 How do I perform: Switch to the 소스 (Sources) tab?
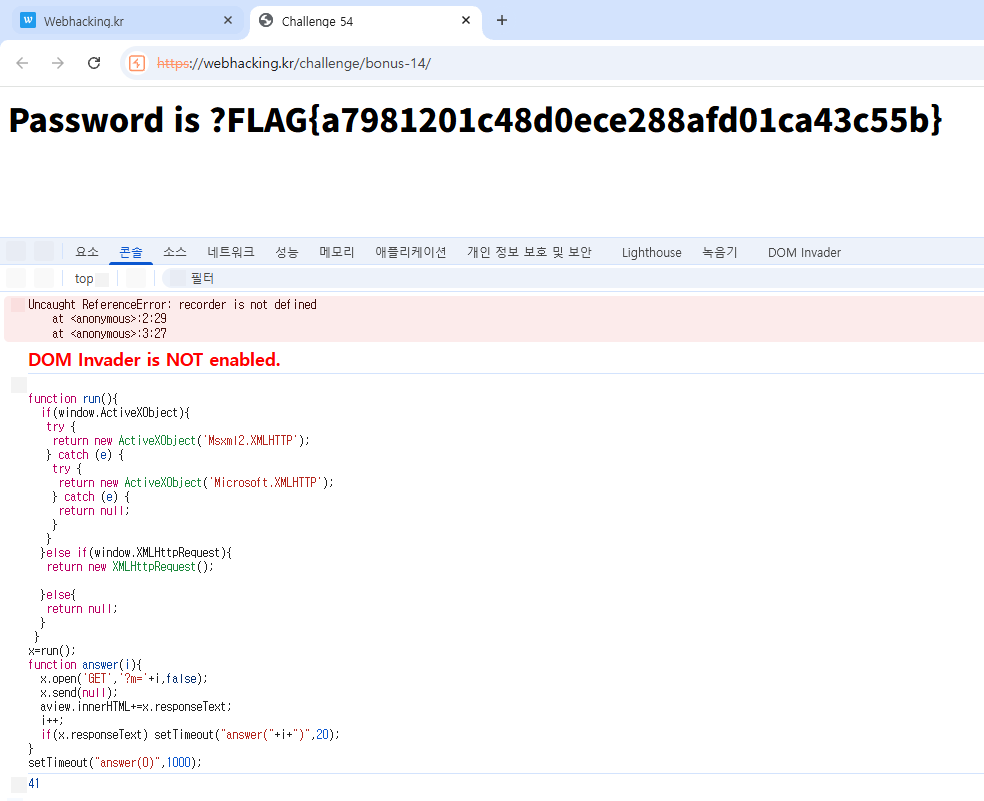click(x=175, y=252)
